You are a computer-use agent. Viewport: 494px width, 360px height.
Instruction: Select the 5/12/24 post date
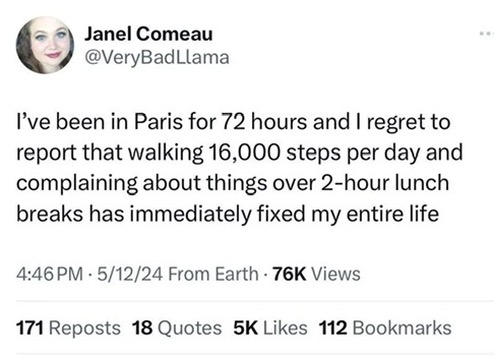point(130,274)
